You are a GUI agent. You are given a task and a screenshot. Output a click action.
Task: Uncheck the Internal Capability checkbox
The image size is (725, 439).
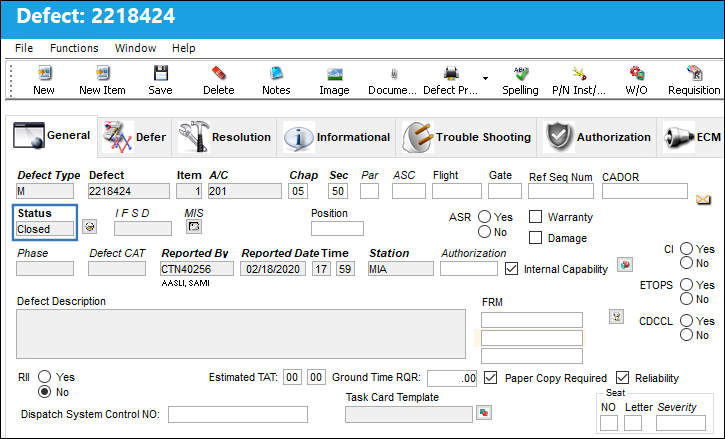(511, 269)
